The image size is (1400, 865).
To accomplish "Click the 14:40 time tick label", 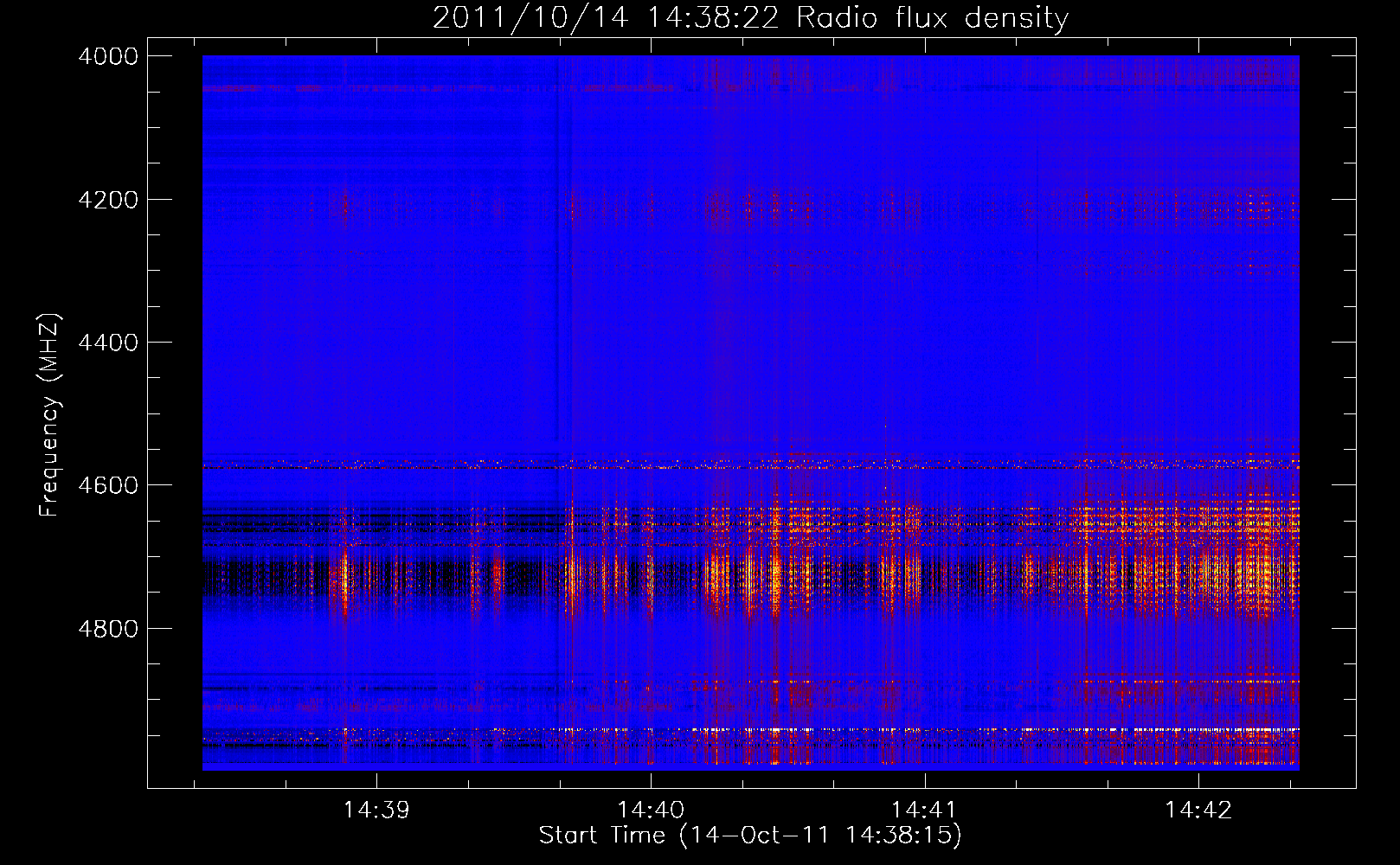I will click(651, 811).
